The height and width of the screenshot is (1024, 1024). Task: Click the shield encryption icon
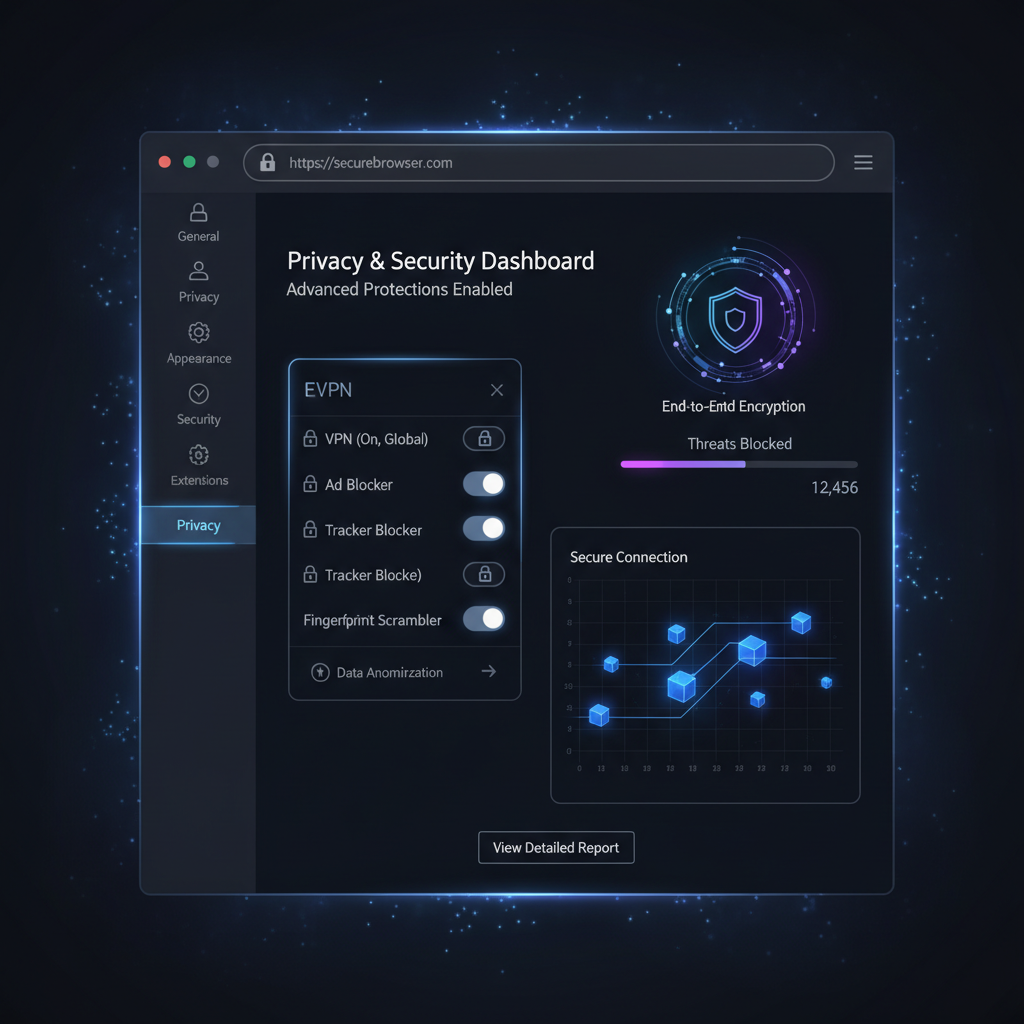coord(735,320)
